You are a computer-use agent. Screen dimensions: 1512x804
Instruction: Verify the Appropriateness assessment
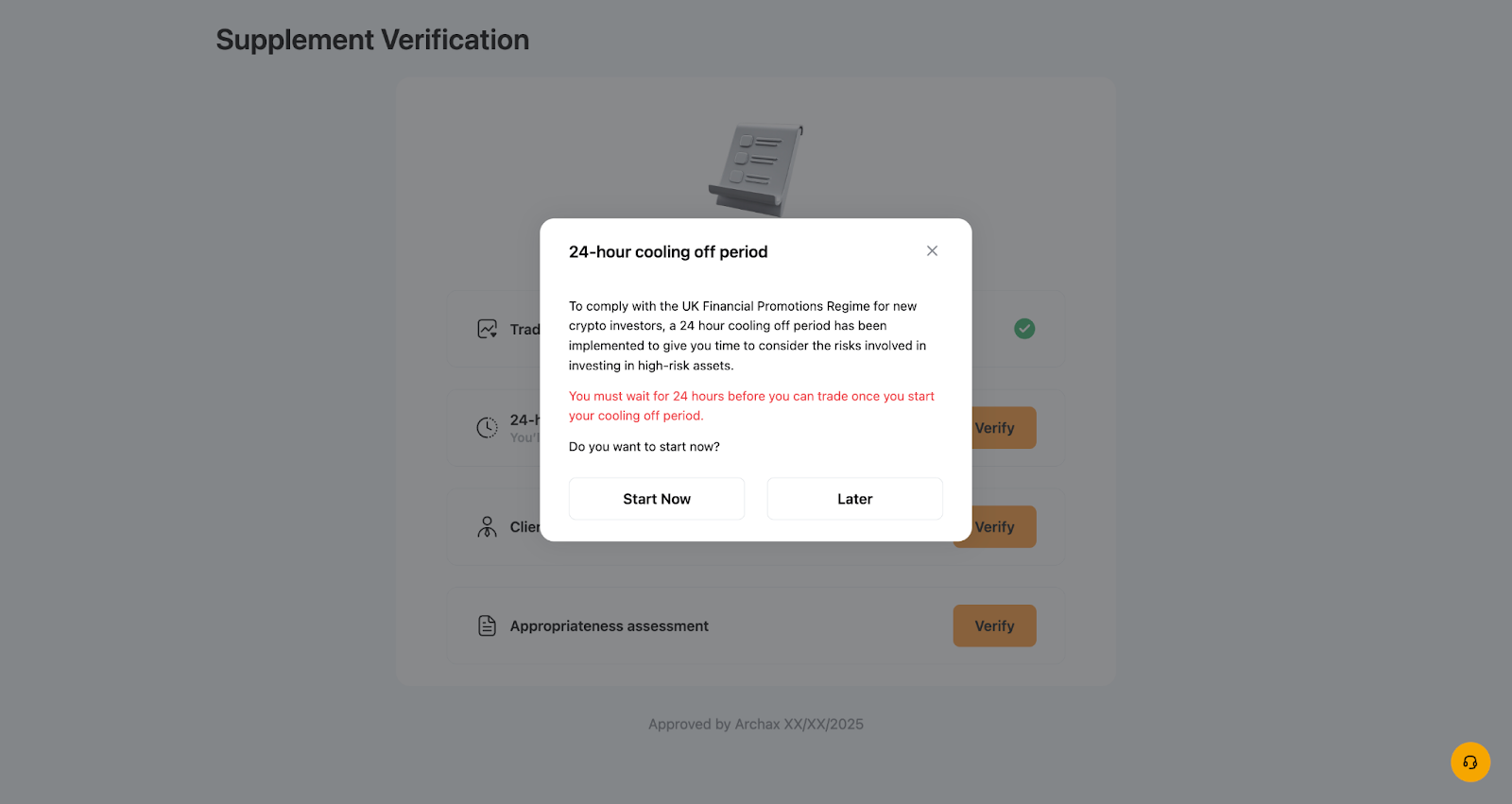[994, 625]
